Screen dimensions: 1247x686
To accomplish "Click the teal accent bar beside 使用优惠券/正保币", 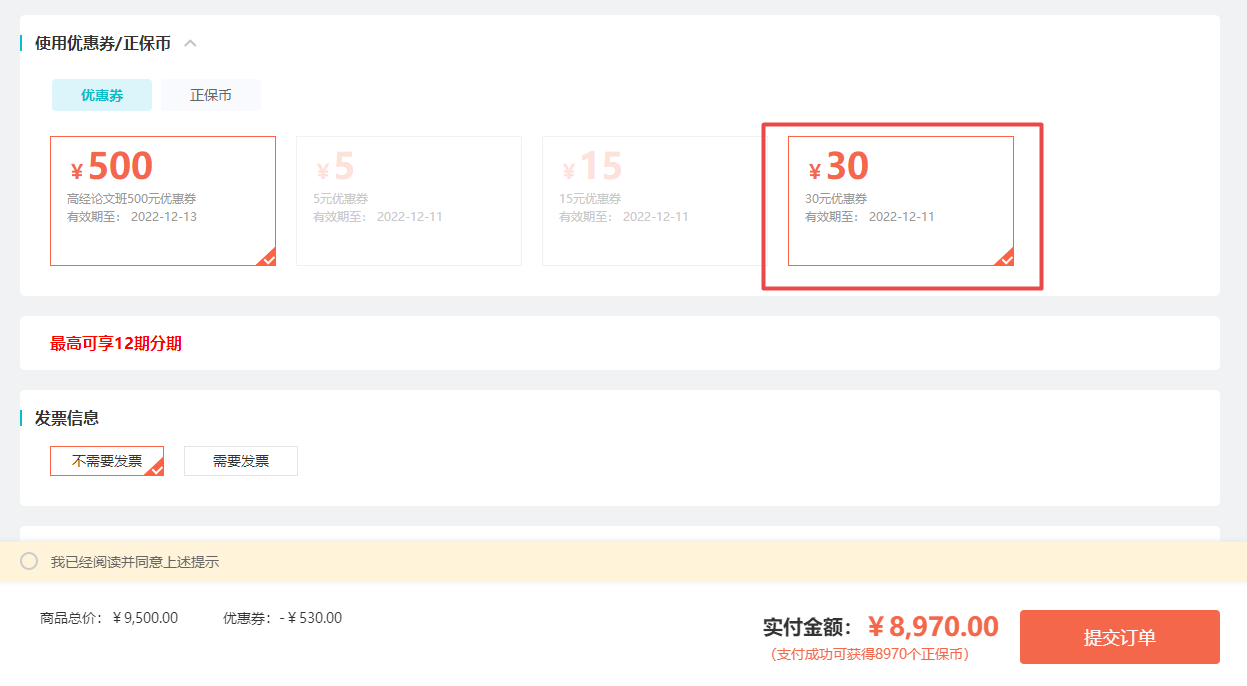I will tap(22, 43).
